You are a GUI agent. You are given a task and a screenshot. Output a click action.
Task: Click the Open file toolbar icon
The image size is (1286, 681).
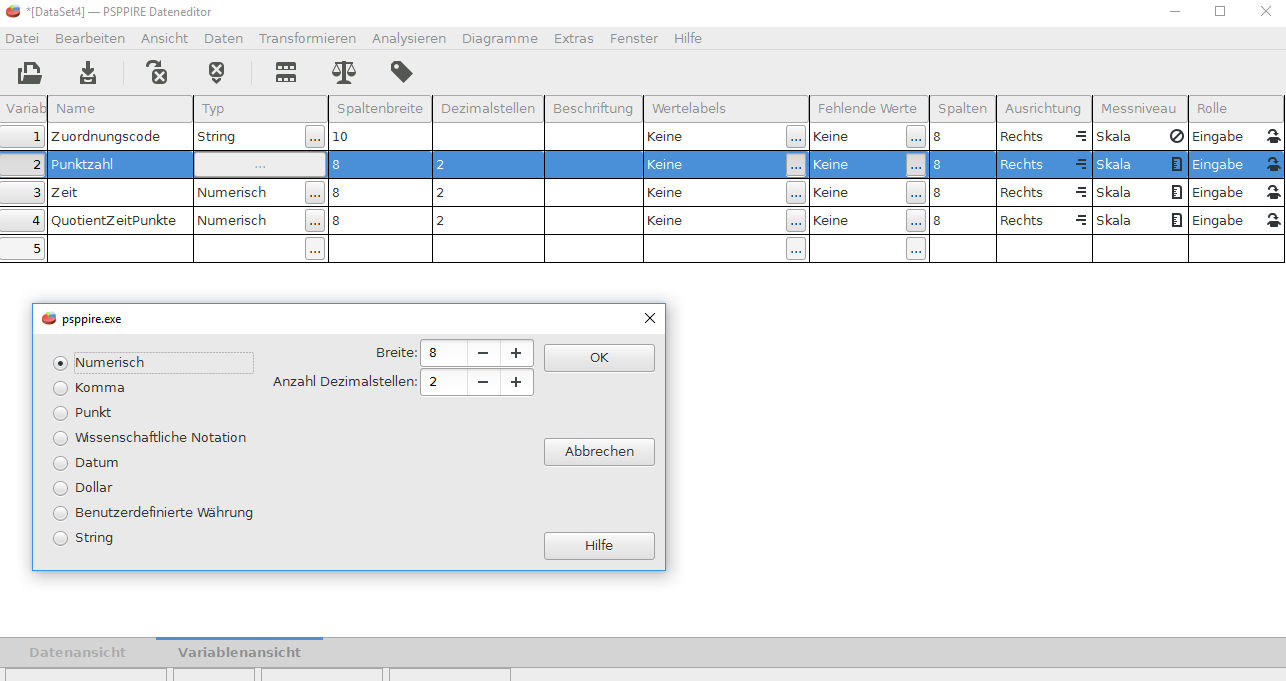pos(30,72)
